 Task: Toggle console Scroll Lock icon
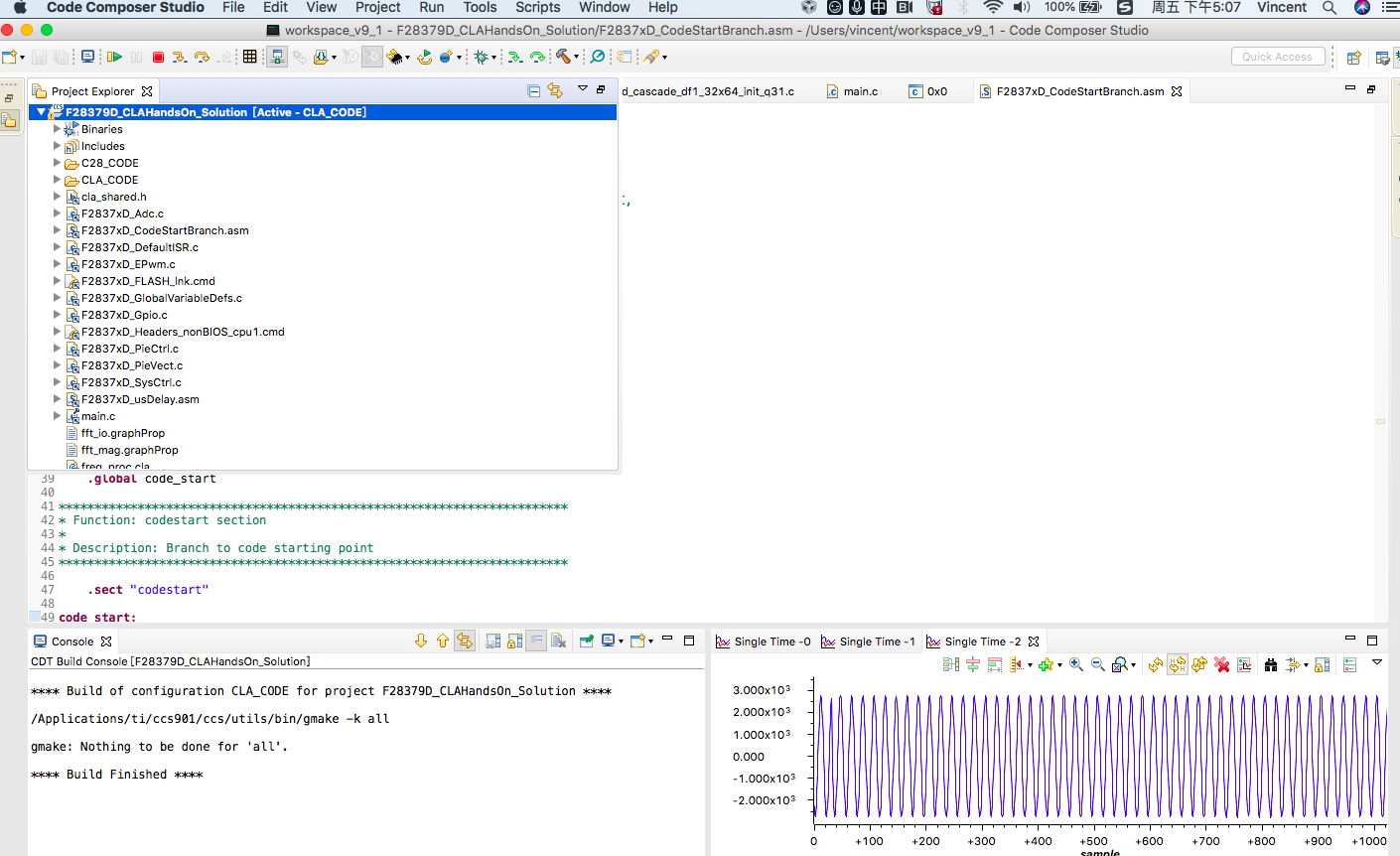pyautogui.click(x=514, y=641)
